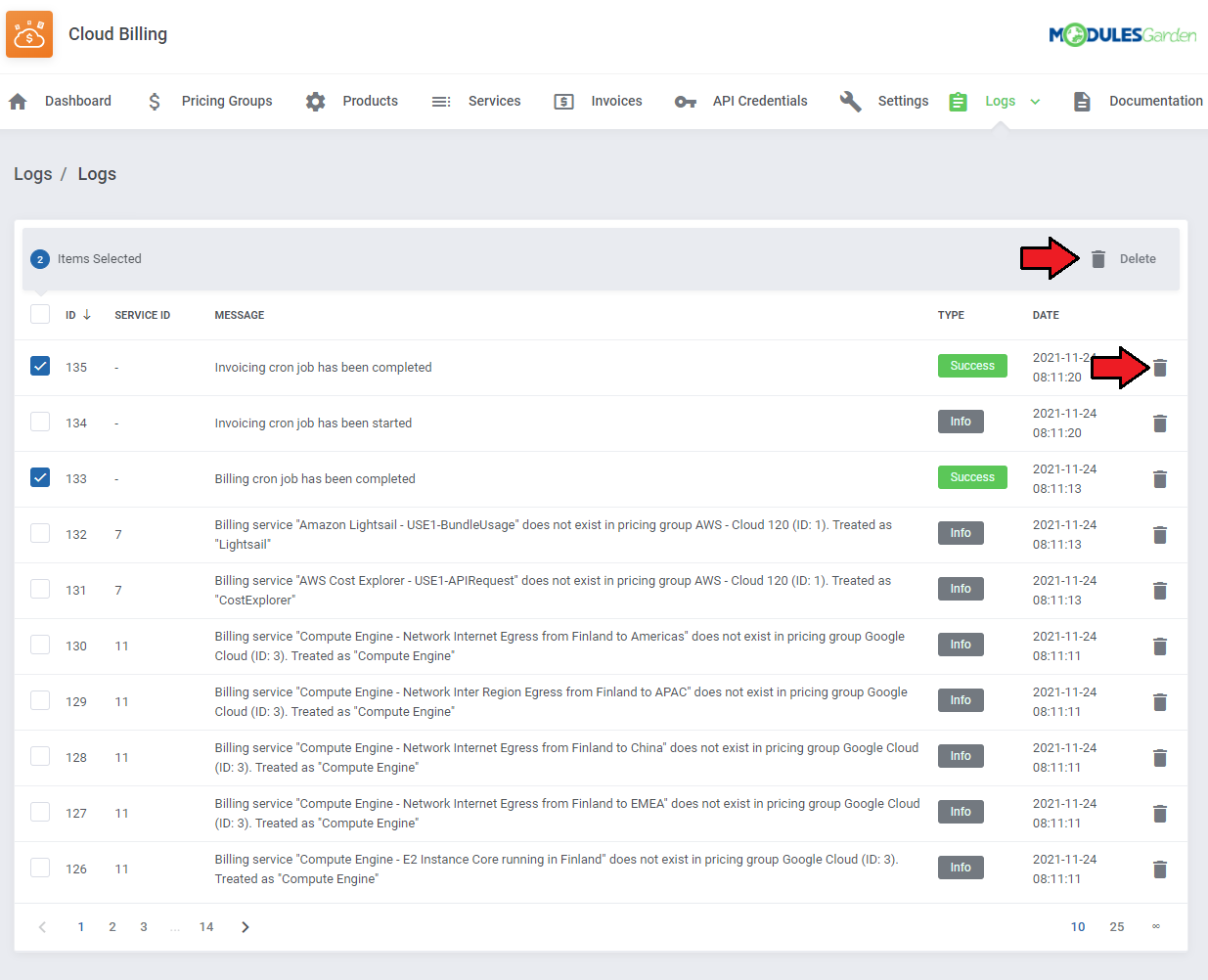Click trash icon next to mass Delete
This screenshot has height=980, width=1208.
(x=1098, y=258)
